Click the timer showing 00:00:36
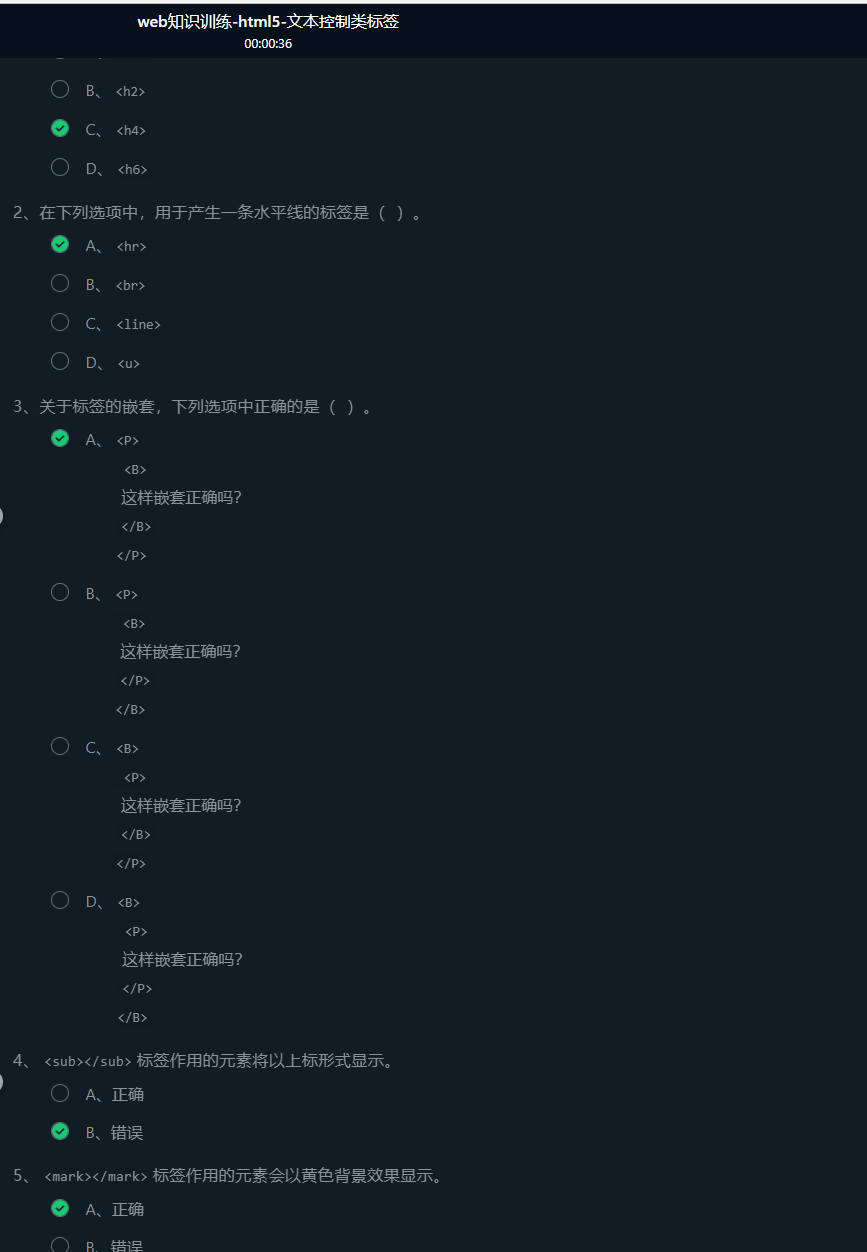 (x=268, y=43)
